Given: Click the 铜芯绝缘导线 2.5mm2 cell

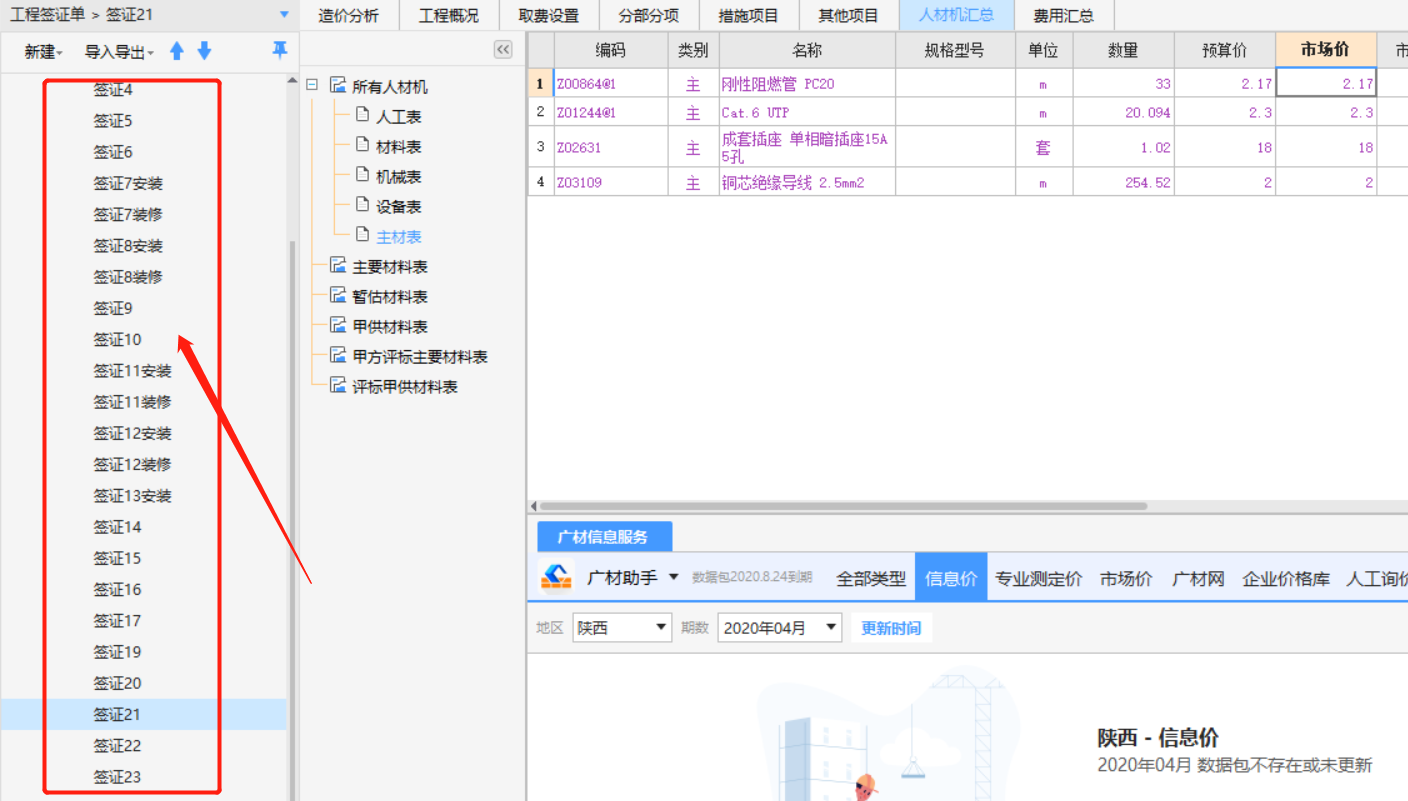Looking at the screenshot, I should pos(807,182).
